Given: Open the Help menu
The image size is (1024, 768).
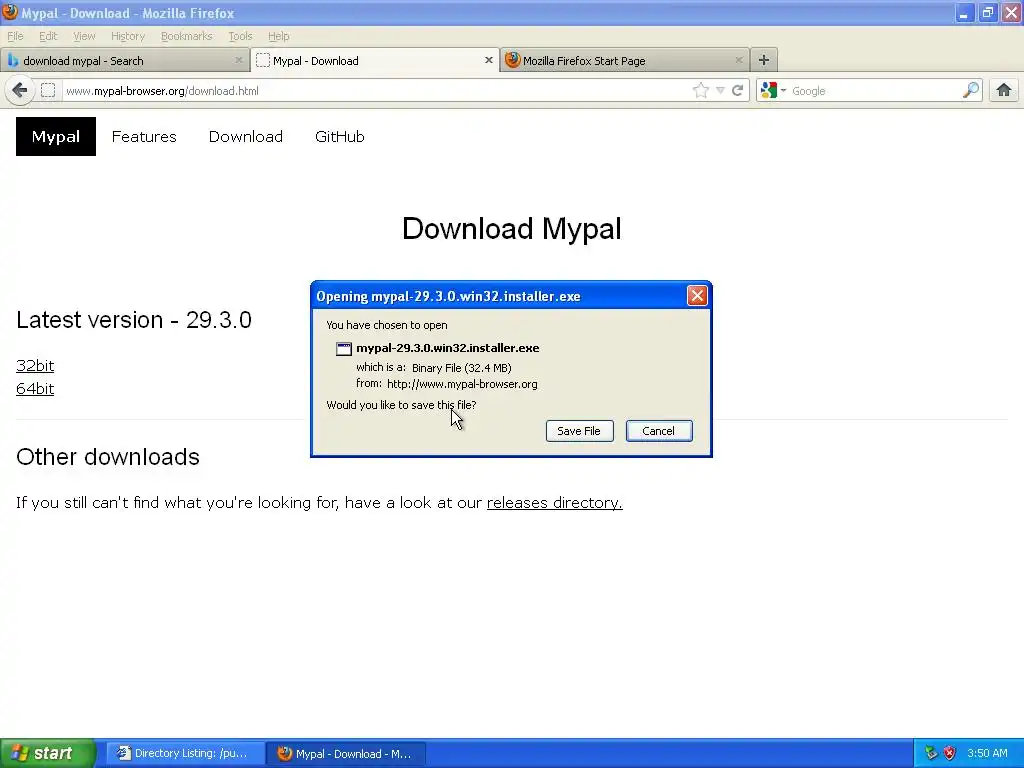Looking at the screenshot, I should click(x=278, y=36).
